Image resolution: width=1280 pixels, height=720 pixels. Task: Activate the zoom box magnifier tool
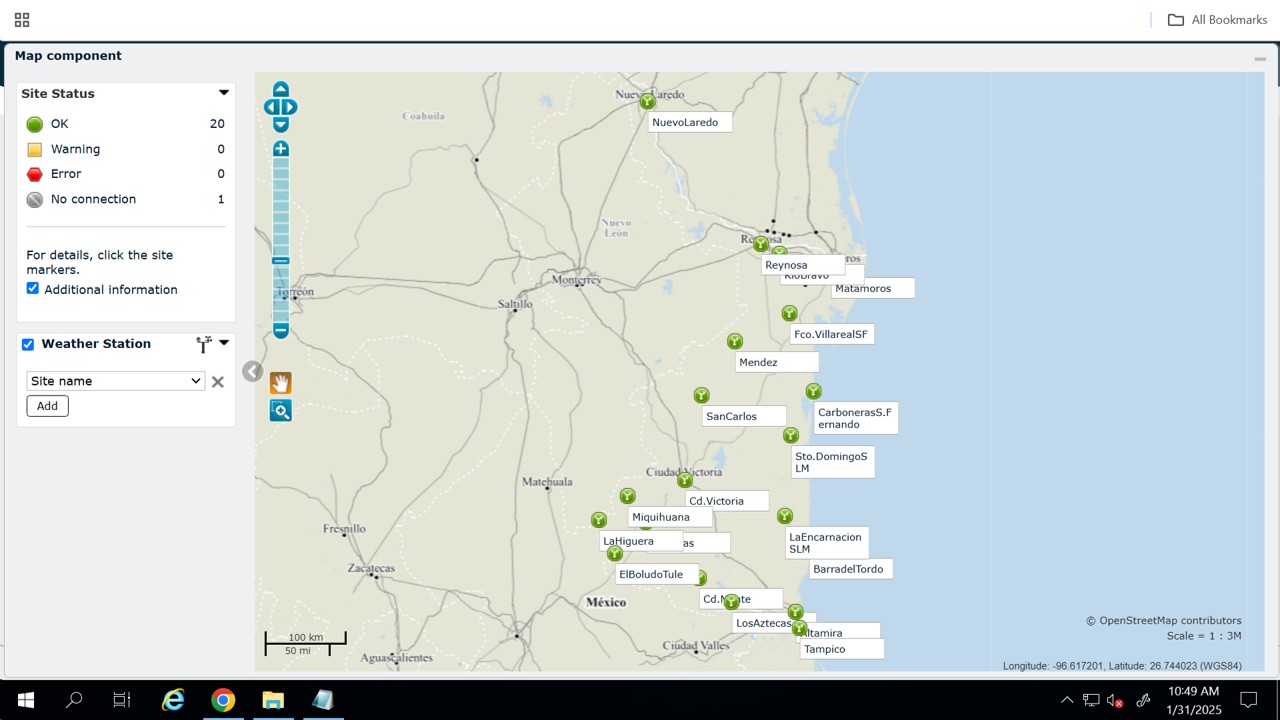(x=281, y=410)
